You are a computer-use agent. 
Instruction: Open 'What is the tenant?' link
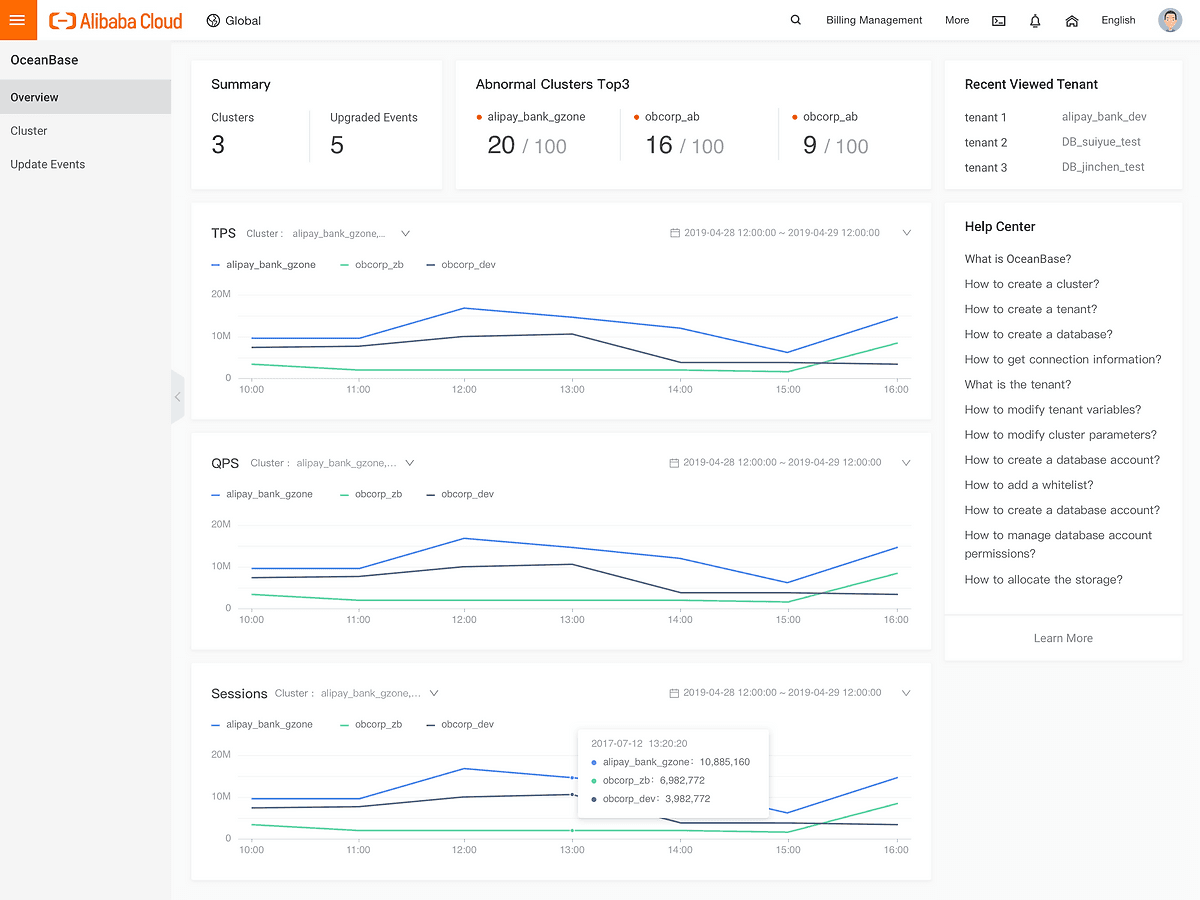coord(1018,385)
